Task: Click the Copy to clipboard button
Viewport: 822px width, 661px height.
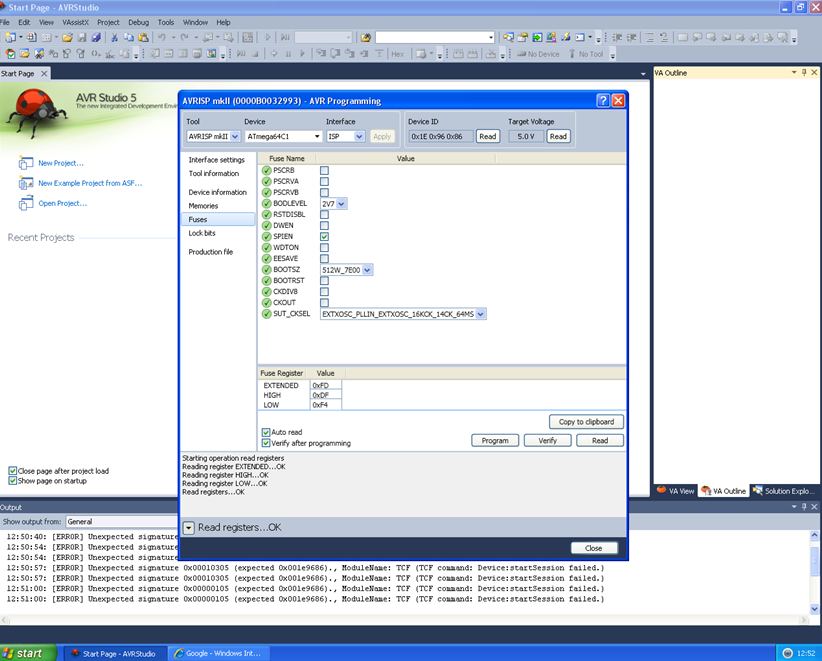Action: click(x=586, y=421)
